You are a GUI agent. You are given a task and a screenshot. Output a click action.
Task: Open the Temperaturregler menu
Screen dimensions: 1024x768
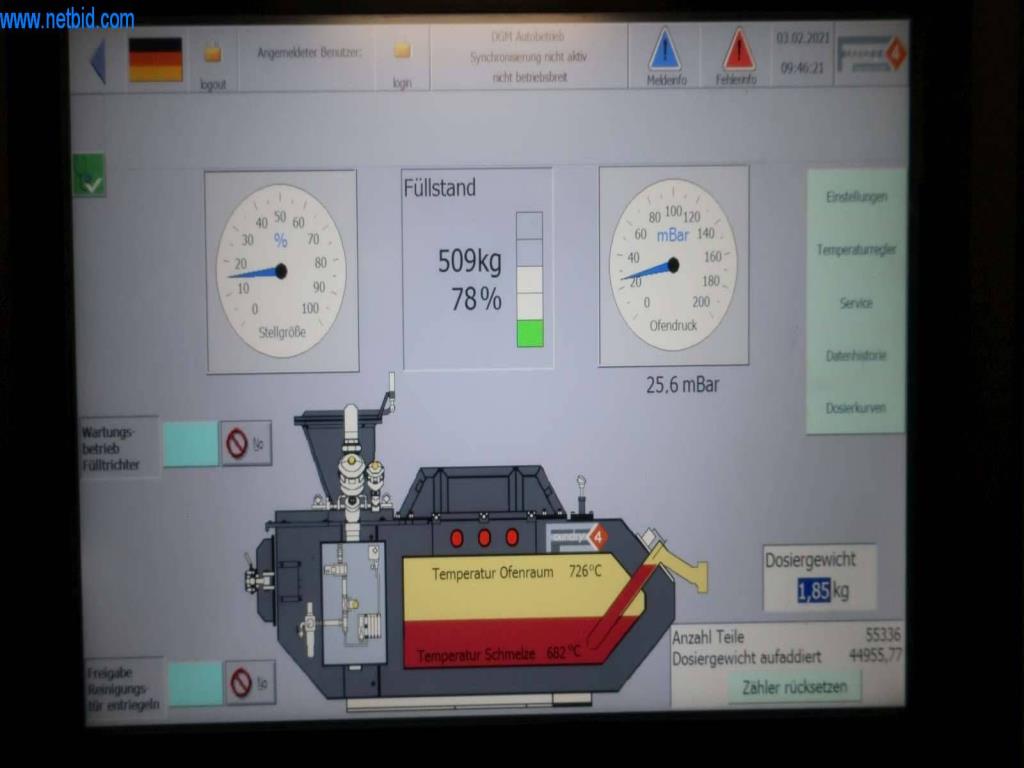[856, 250]
